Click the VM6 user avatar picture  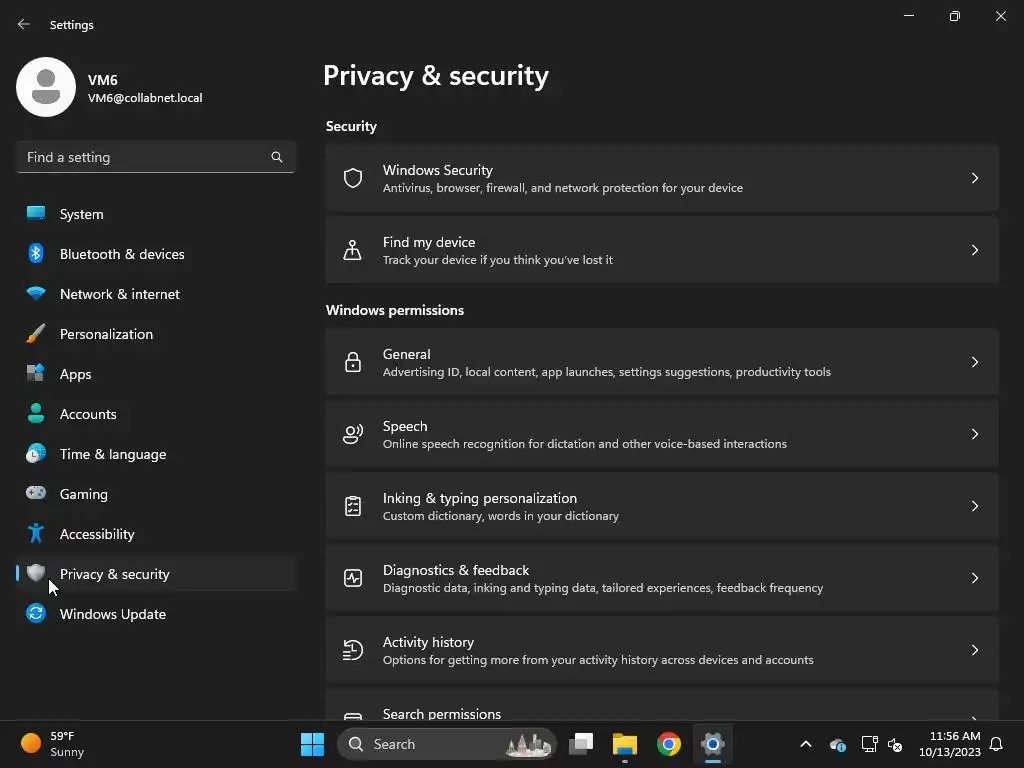(46, 87)
